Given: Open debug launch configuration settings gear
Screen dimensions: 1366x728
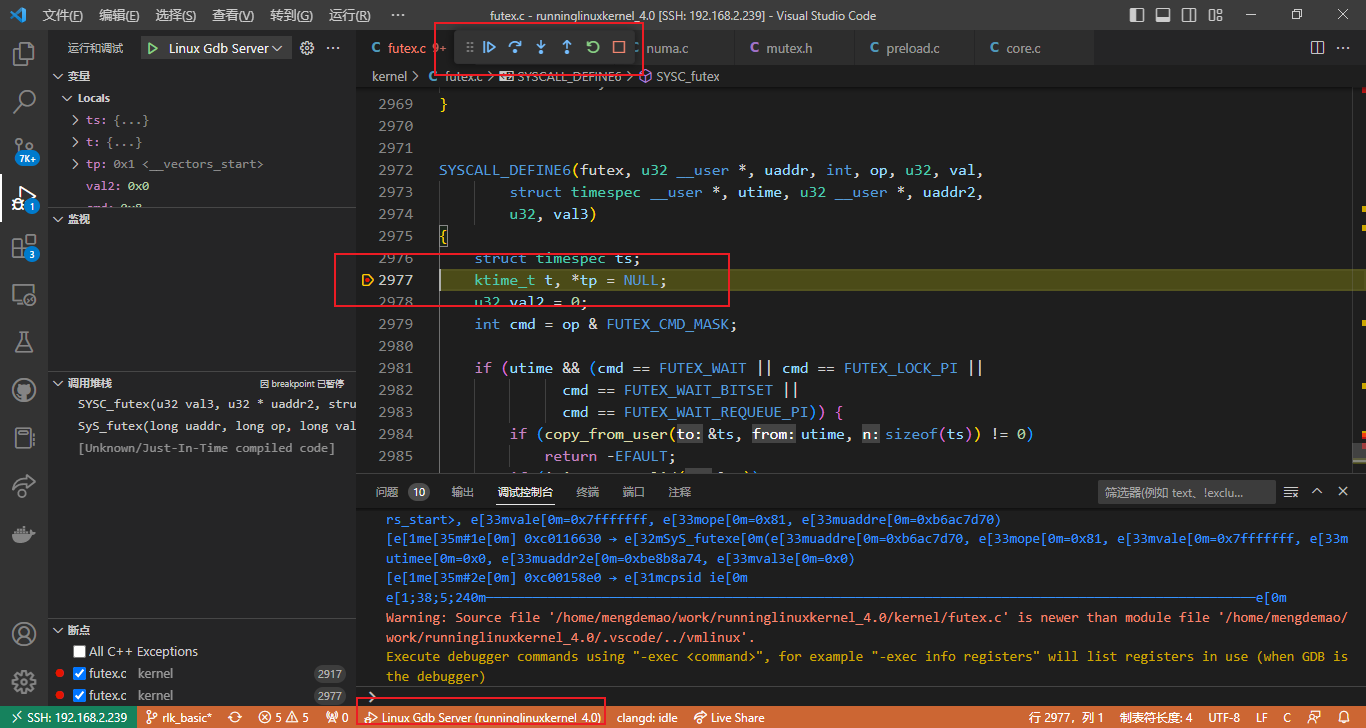Looking at the screenshot, I should [x=308, y=48].
